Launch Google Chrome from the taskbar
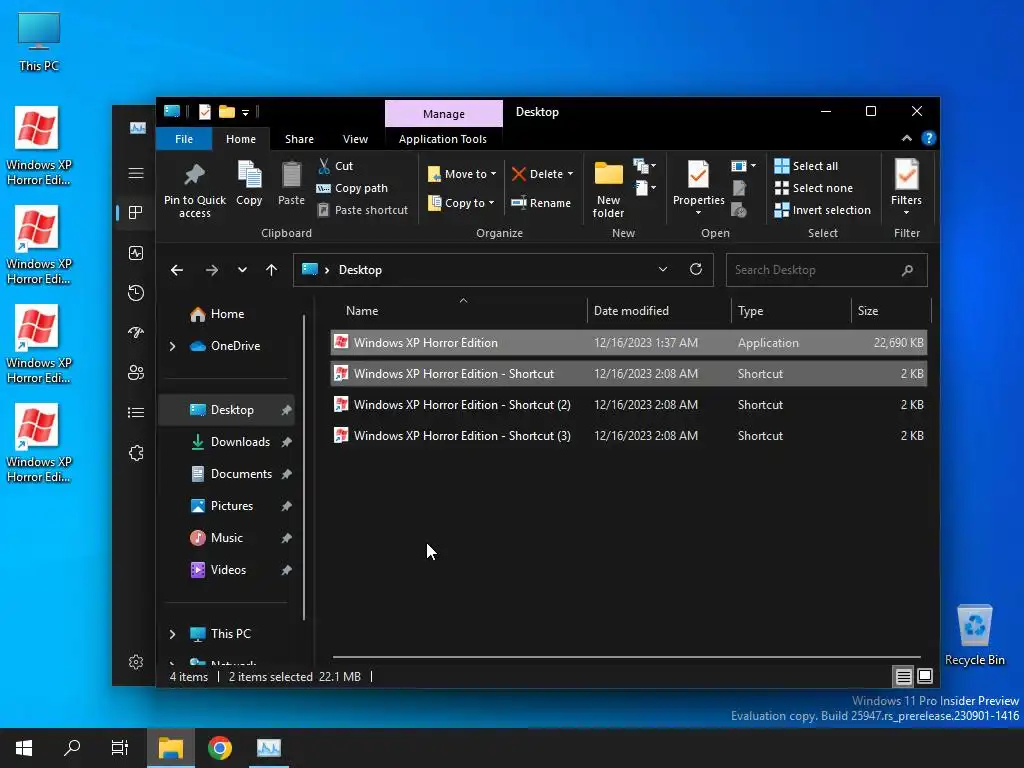The width and height of the screenshot is (1024, 768). pos(220,748)
